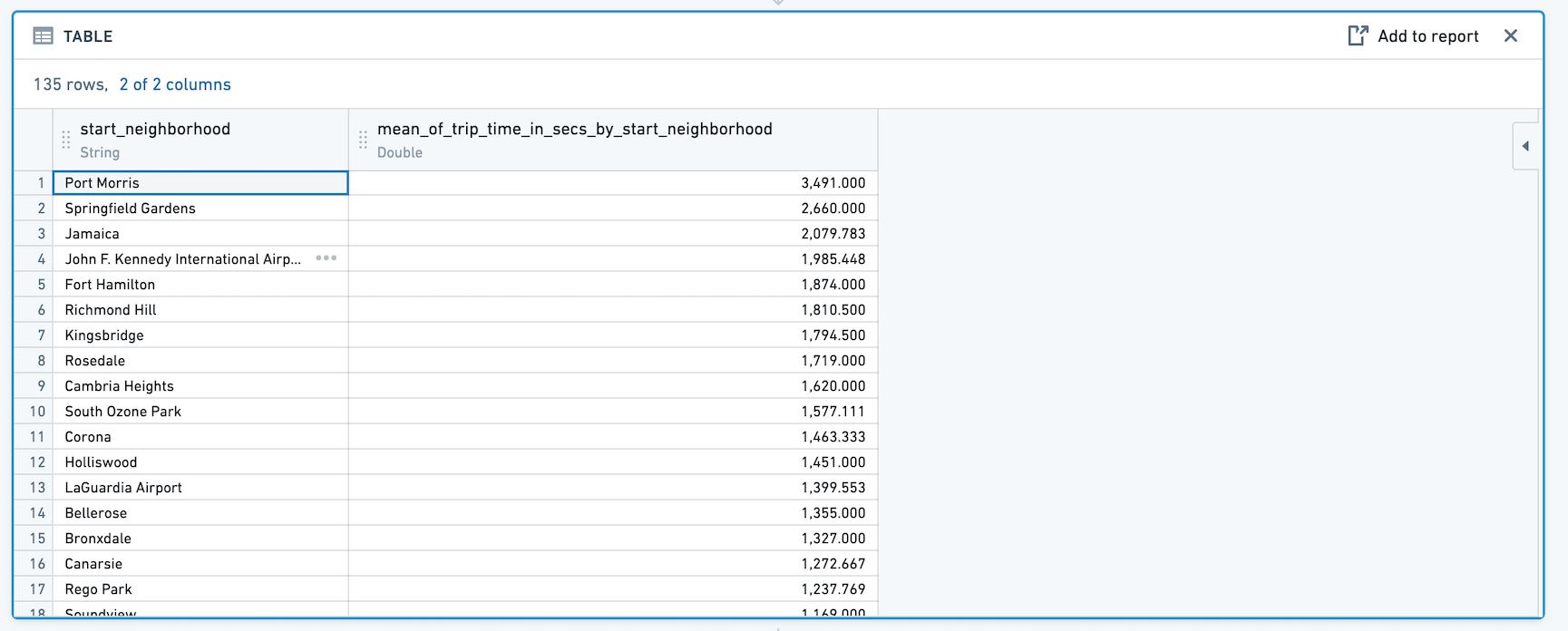Click the value 1,577.111
This screenshot has width=1568, height=631.
click(x=833, y=412)
